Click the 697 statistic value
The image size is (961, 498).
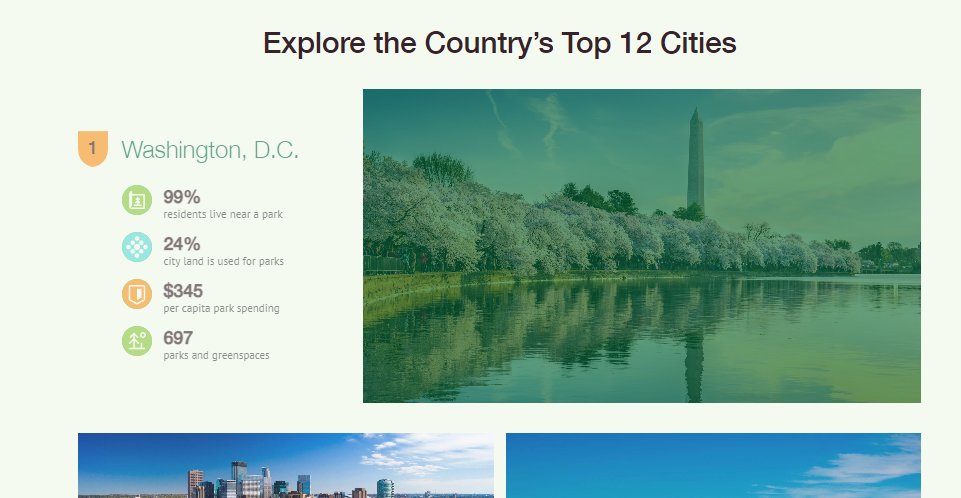point(178,338)
